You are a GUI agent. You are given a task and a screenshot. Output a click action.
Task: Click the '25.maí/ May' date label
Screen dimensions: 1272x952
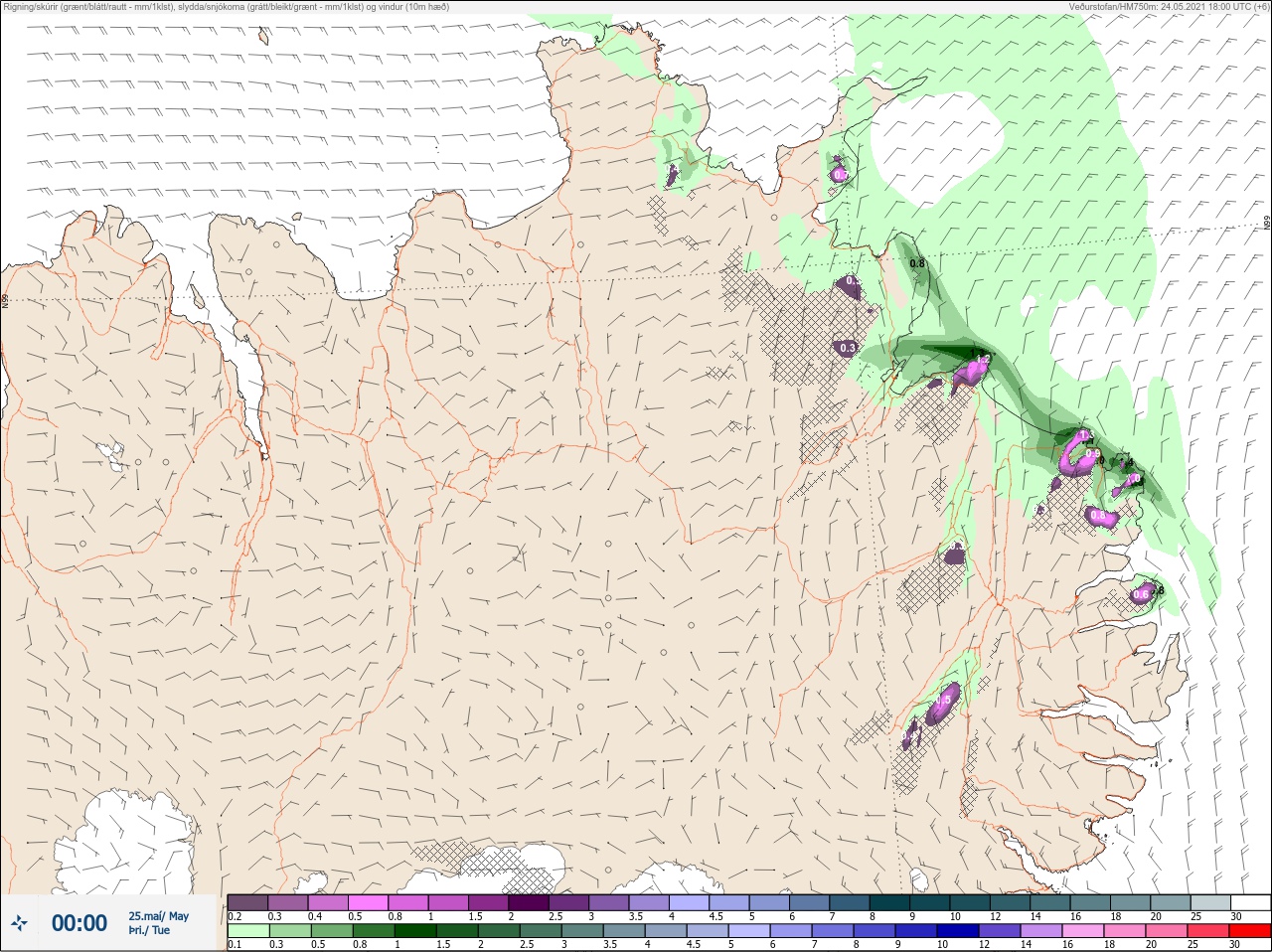[x=159, y=916]
